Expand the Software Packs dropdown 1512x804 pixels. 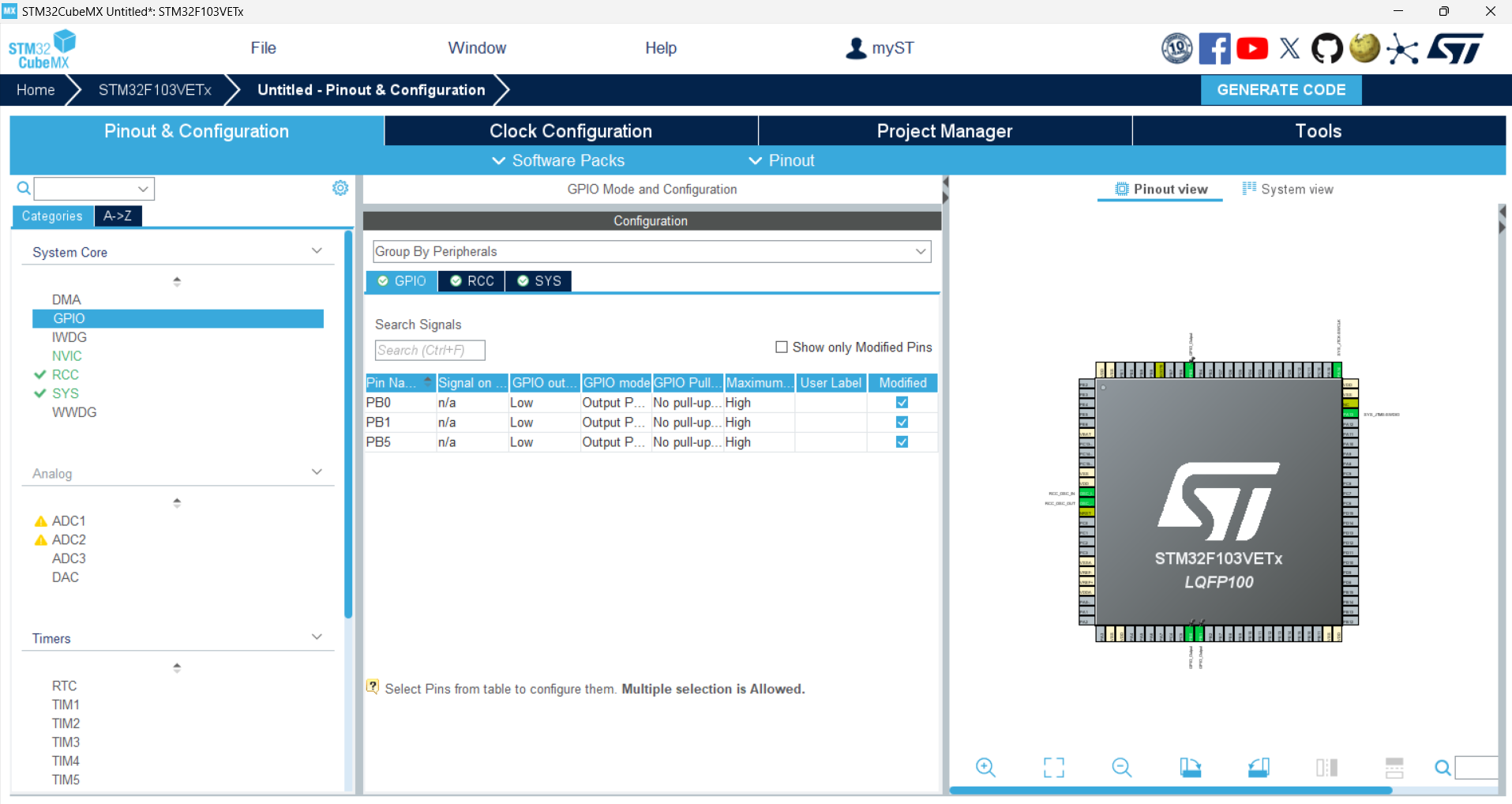(558, 160)
